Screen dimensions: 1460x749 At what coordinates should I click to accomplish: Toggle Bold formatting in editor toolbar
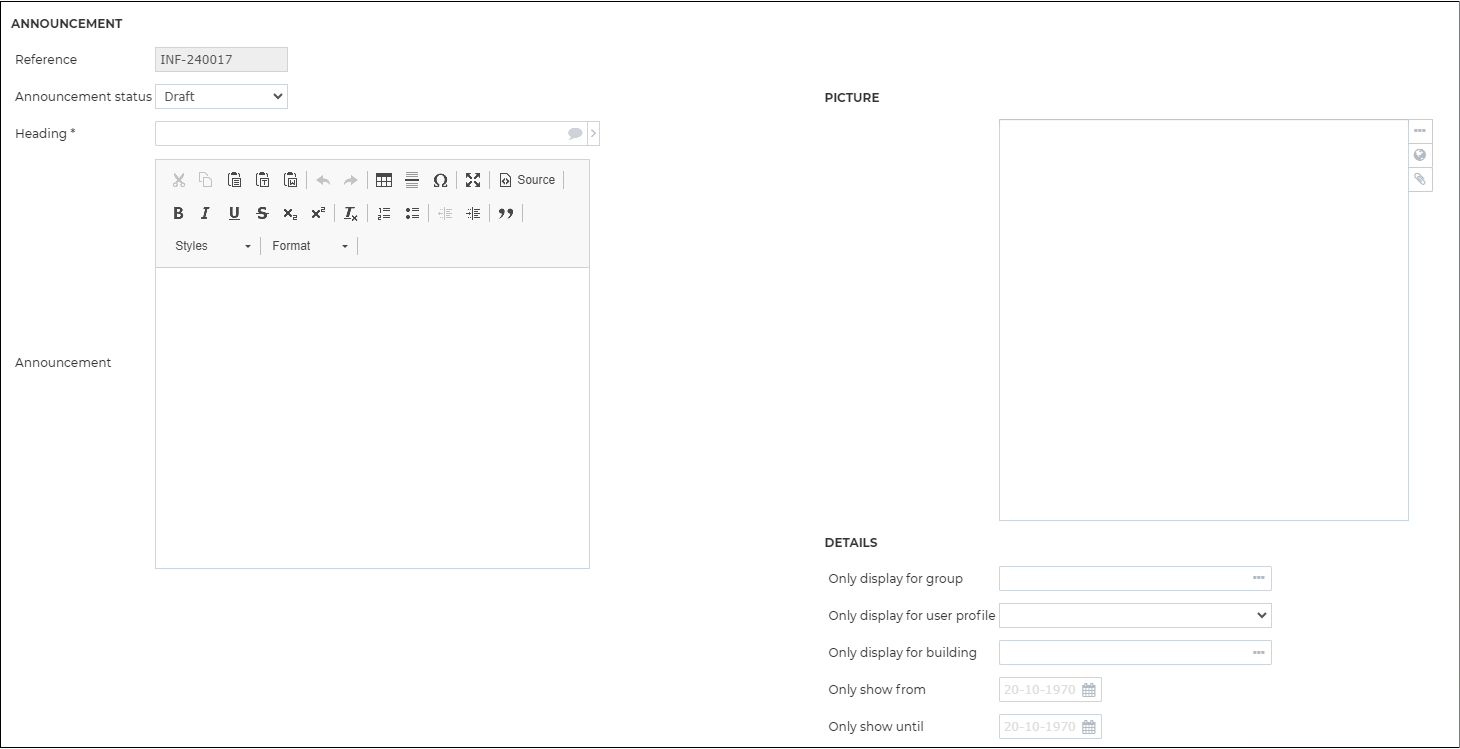click(178, 213)
